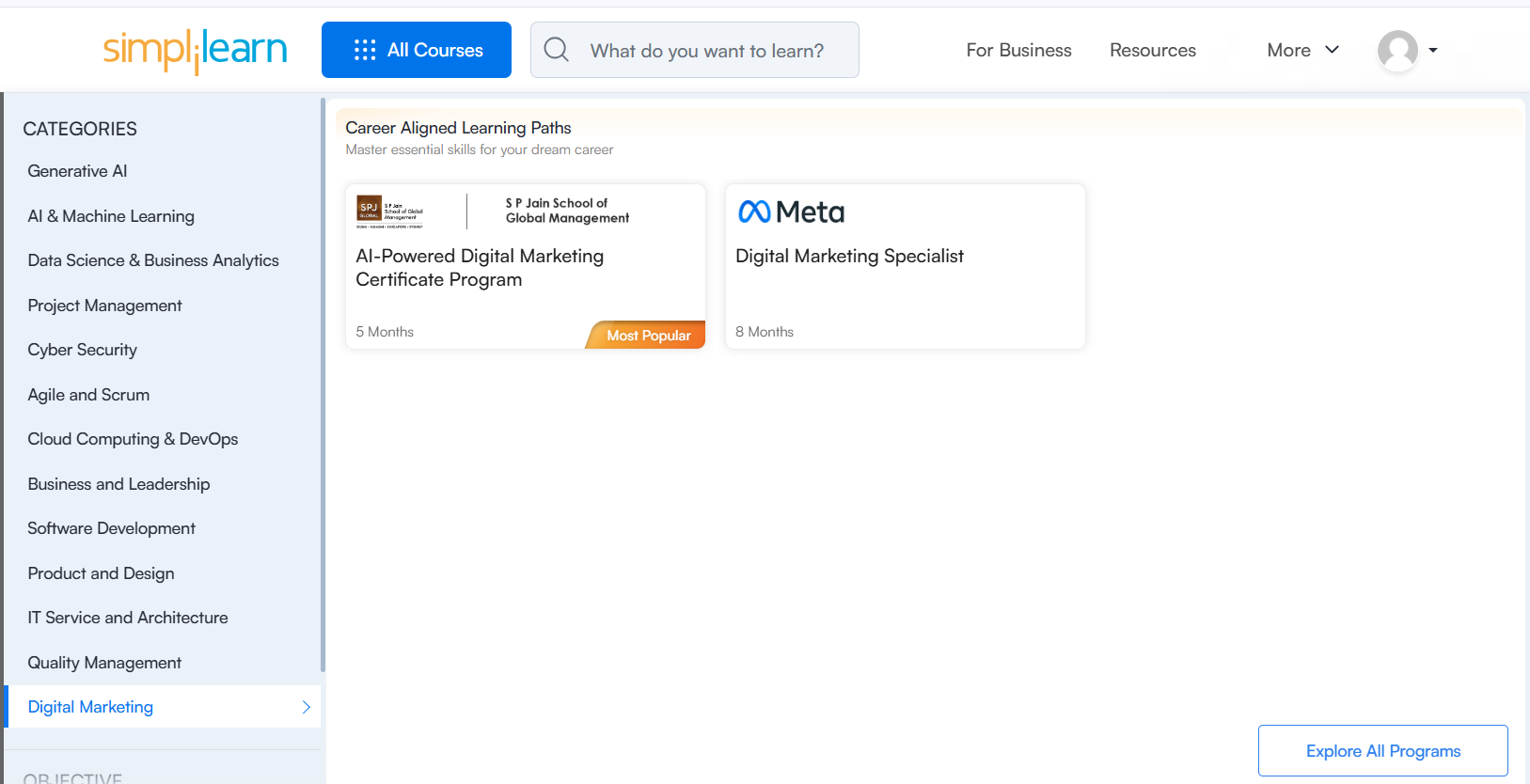Select AI & Machine Learning category
Image resolution: width=1530 pixels, height=784 pixels.
[111, 216]
